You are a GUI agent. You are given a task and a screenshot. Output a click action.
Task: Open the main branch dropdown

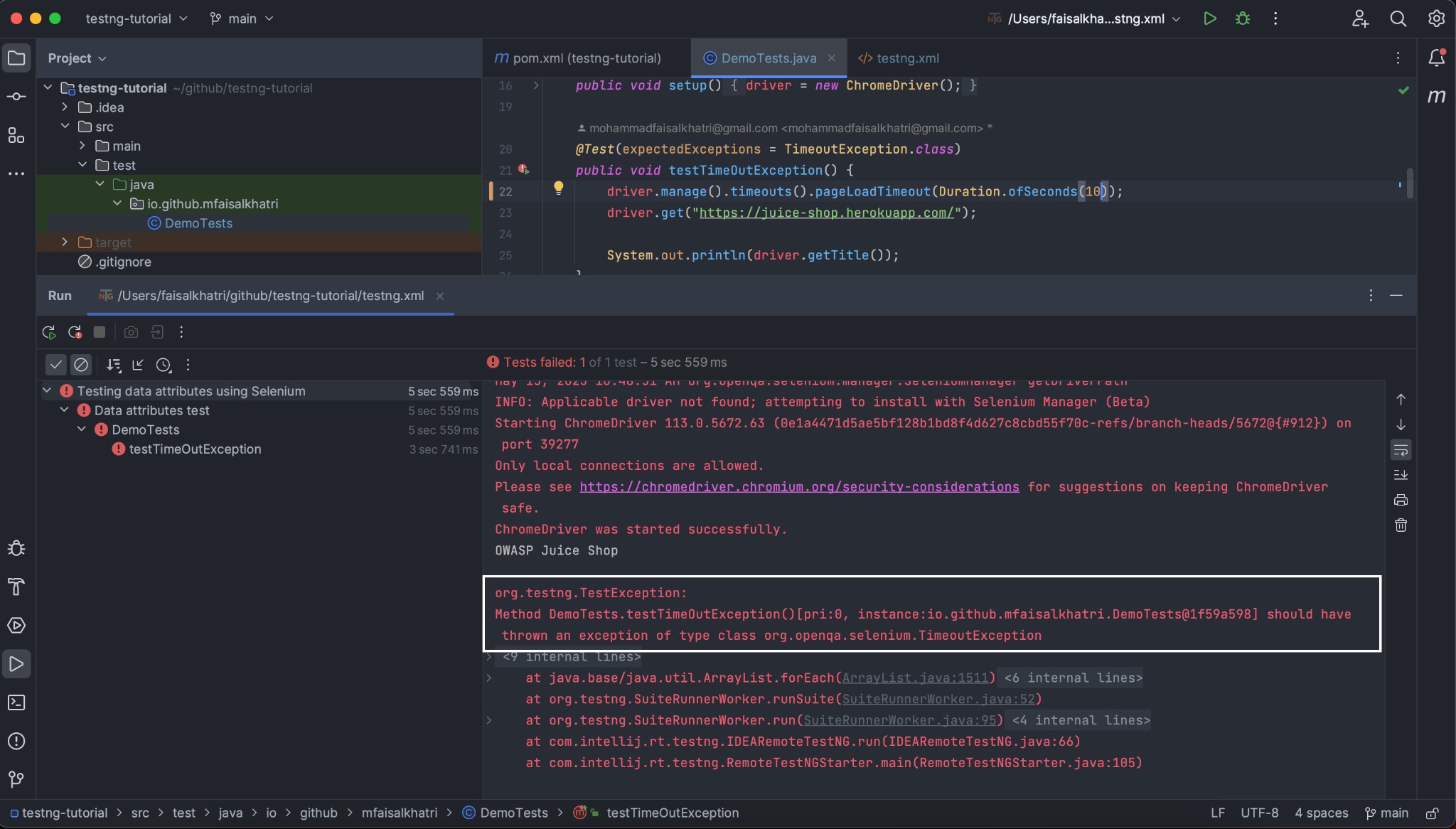click(242, 18)
